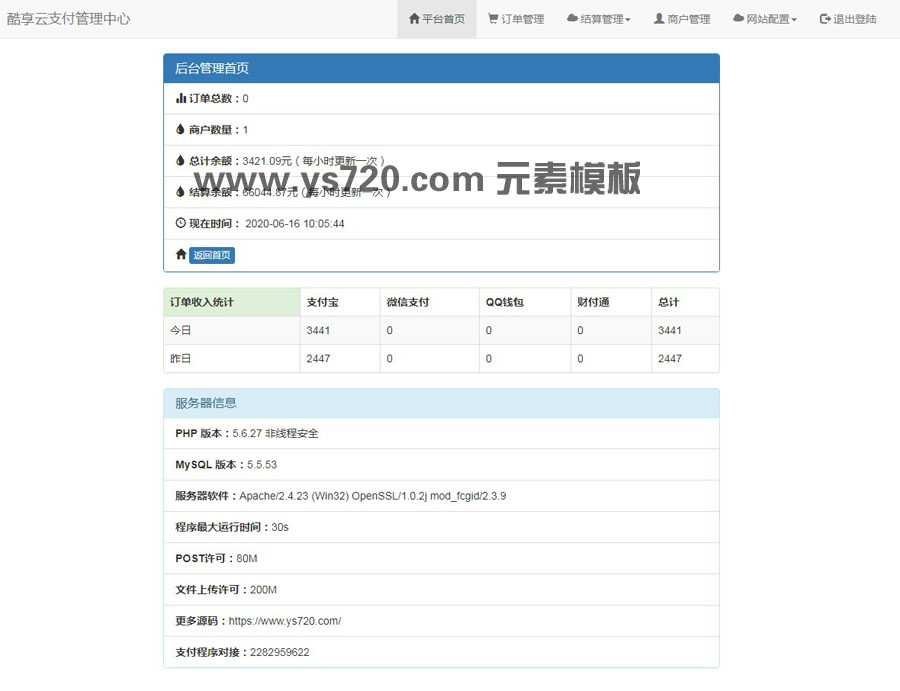Click the 支付程序对接 2282959622 row
The height and width of the screenshot is (691, 900).
pyautogui.click(x=441, y=652)
